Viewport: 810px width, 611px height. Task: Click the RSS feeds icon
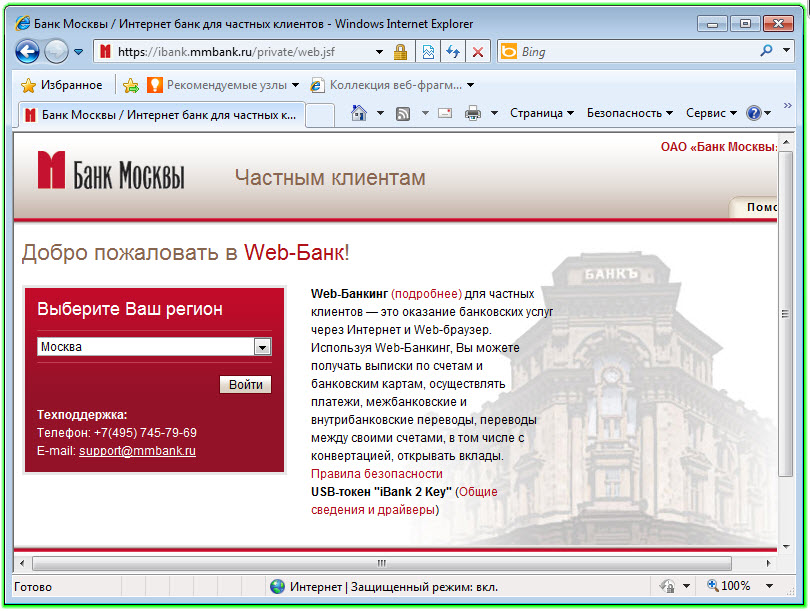point(403,113)
